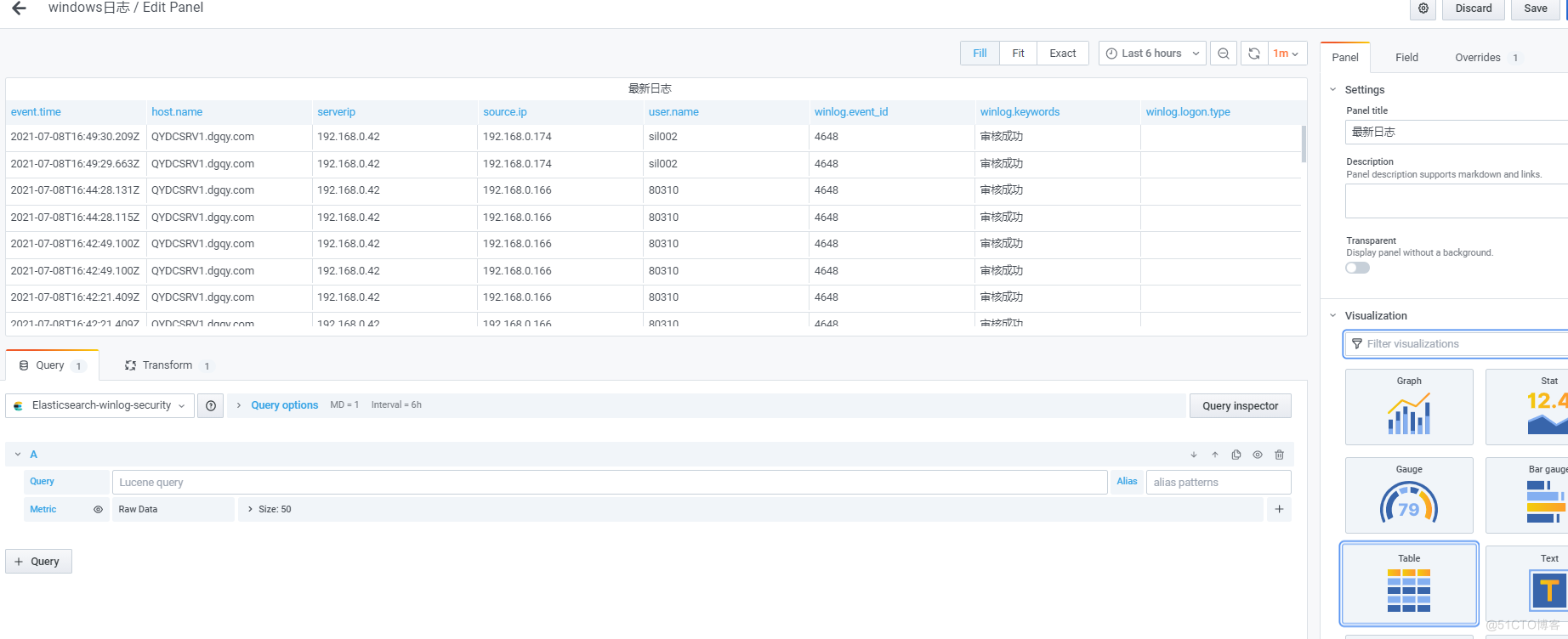Click timestamp 2021-07-08T16:44:28.131Z cell

coord(75,190)
